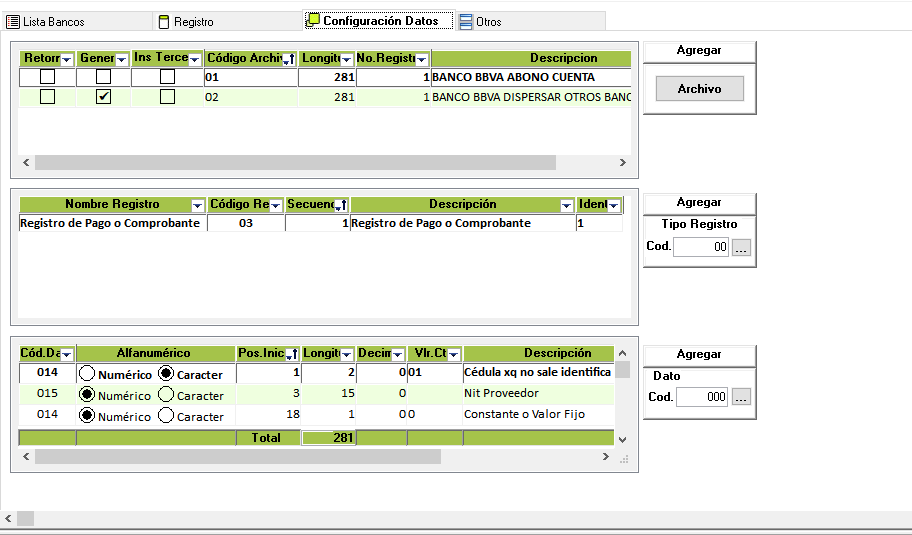This screenshot has width=912, height=535.
Task: Select Numérico radio in the Cédula row
Action: tap(87, 374)
